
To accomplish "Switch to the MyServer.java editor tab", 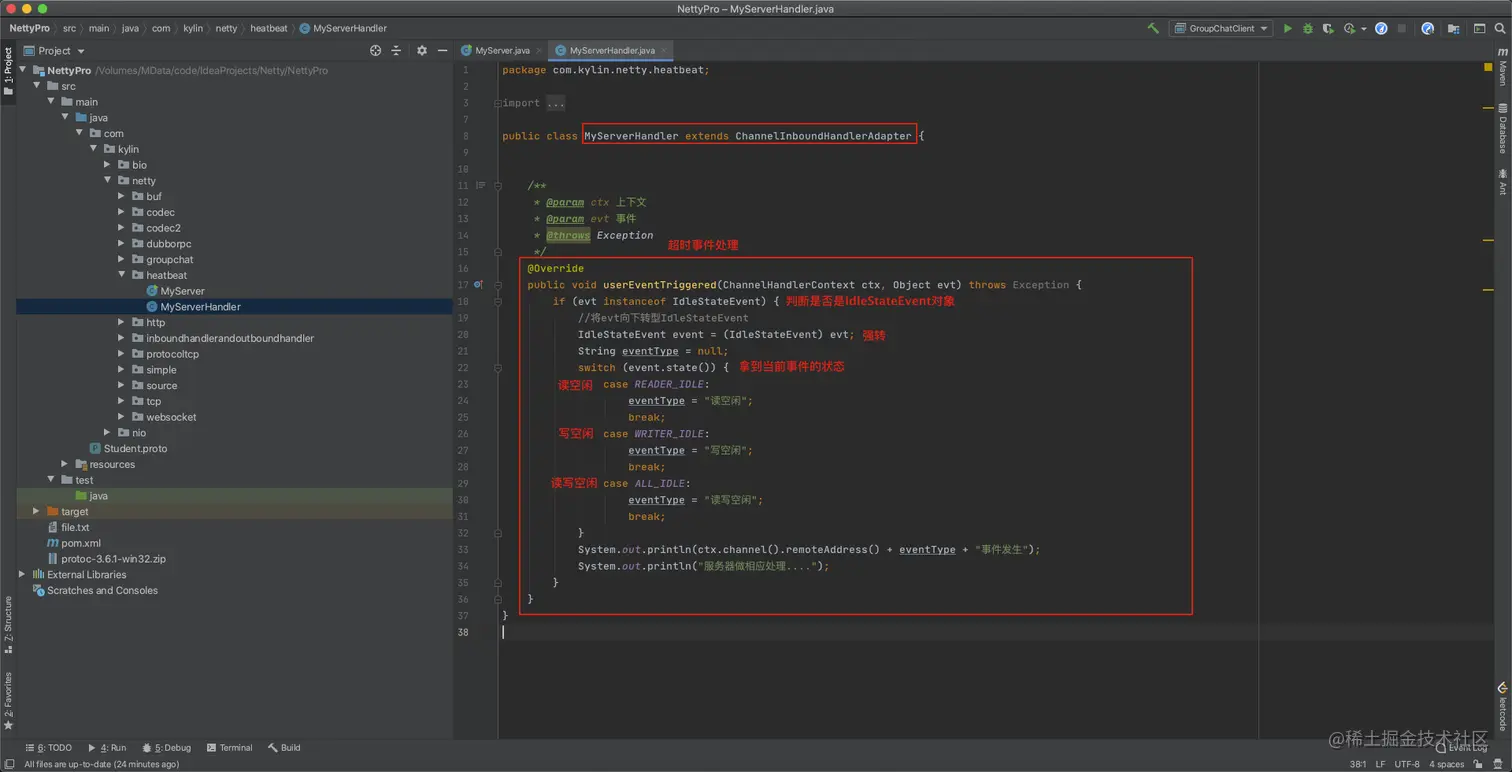I will pyautogui.click(x=502, y=50).
